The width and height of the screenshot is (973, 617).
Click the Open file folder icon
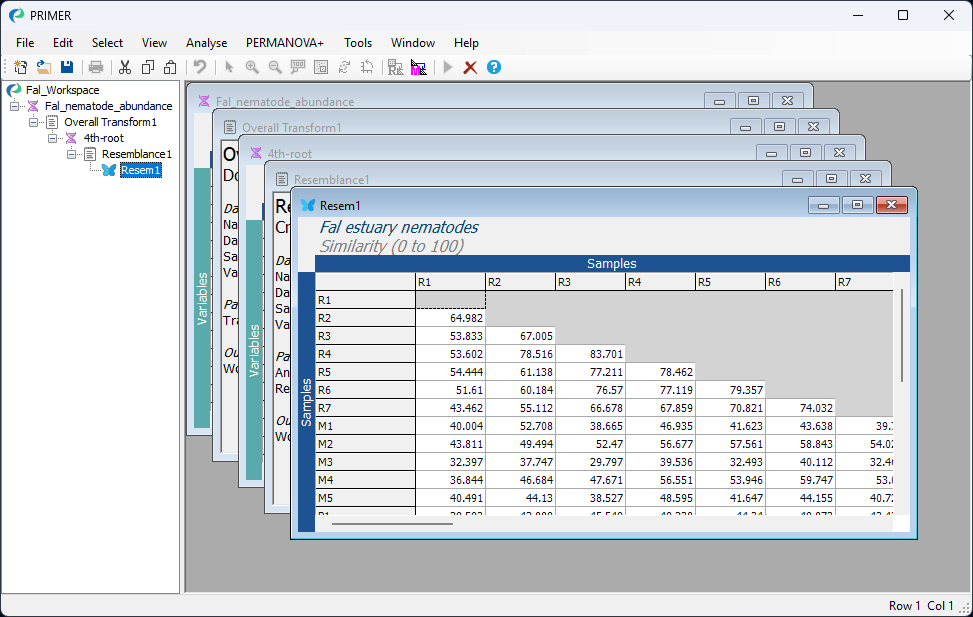(44, 67)
